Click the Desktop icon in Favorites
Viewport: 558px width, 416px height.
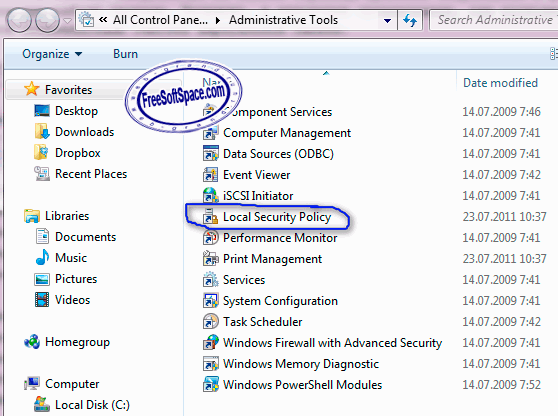pyautogui.click(x=42, y=111)
